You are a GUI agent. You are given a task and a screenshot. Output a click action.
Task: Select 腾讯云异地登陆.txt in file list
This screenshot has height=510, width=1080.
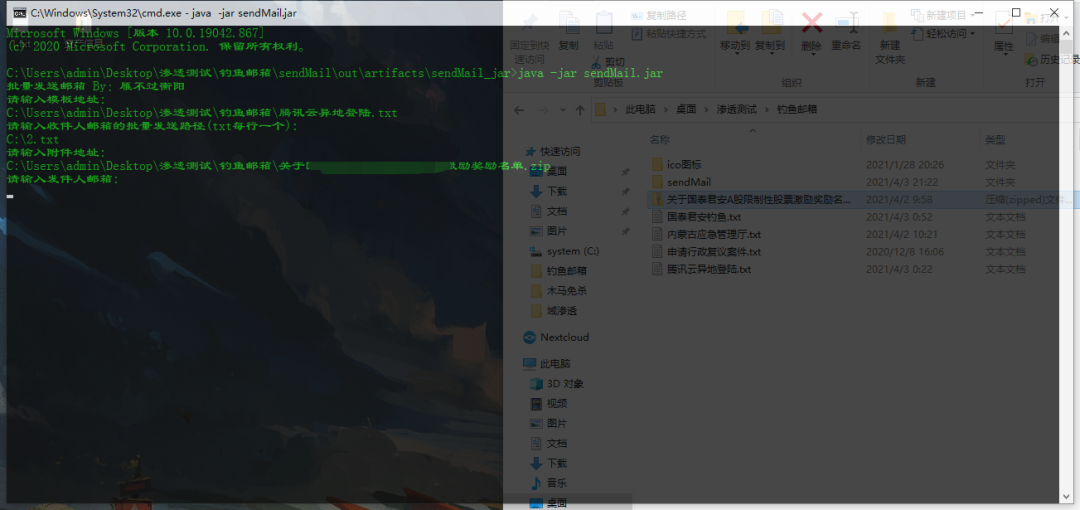click(x=709, y=269)
